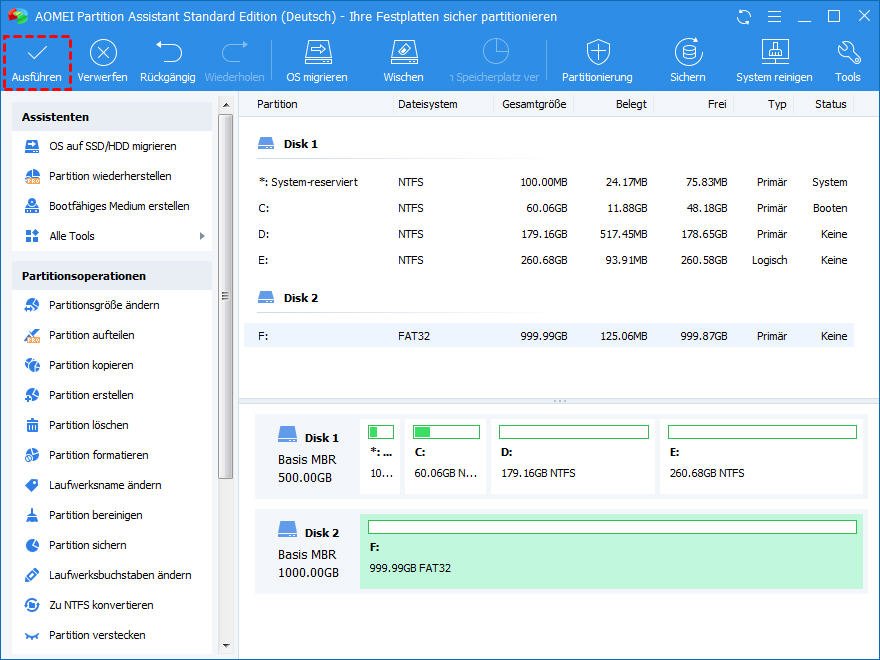Click the Rückgängig undo arrow
Viewport: 880px width, 660px height.
[x=167, y=52]
